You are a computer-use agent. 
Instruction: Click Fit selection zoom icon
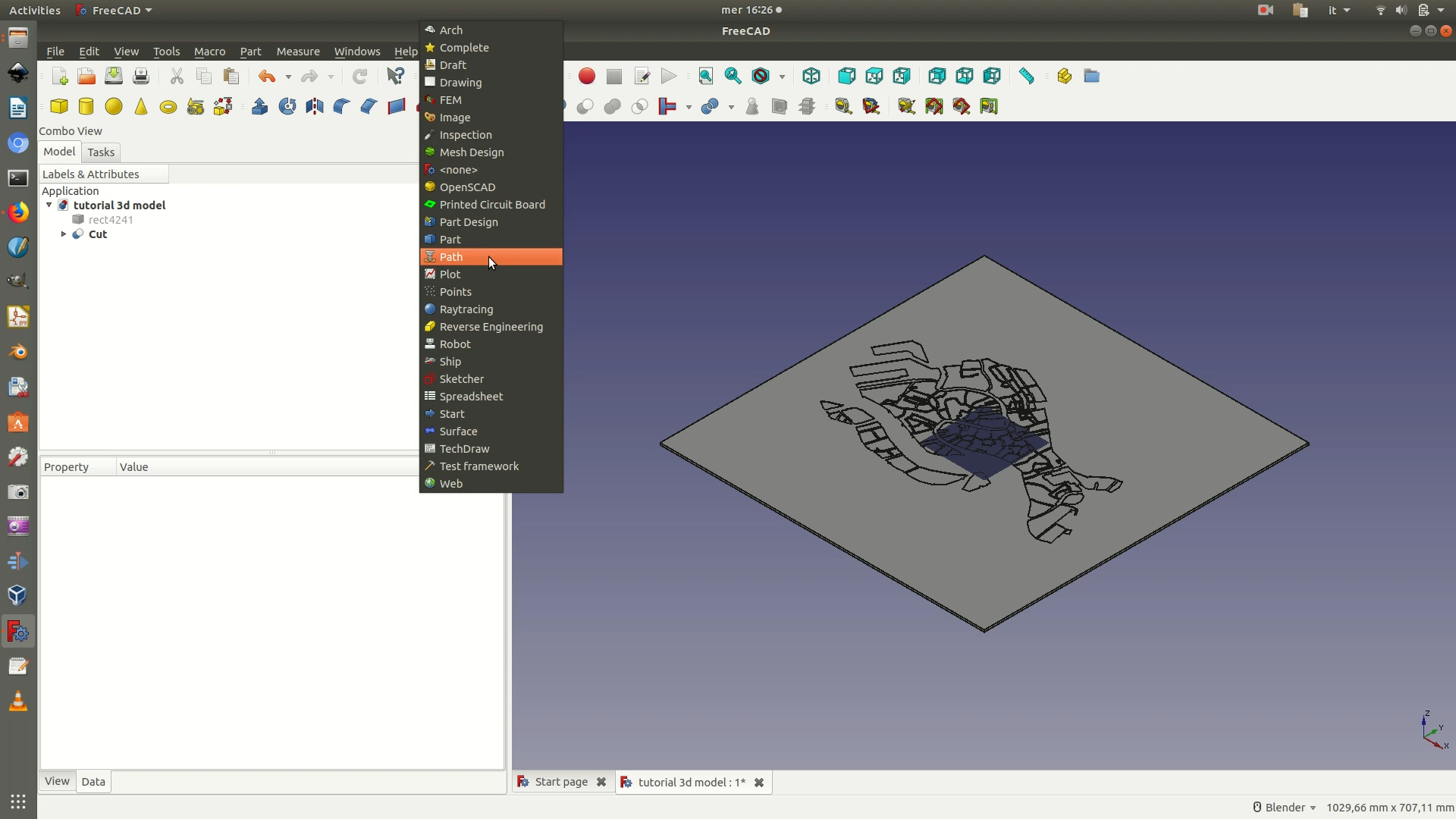pyautogui.click(x=733, y=77)
